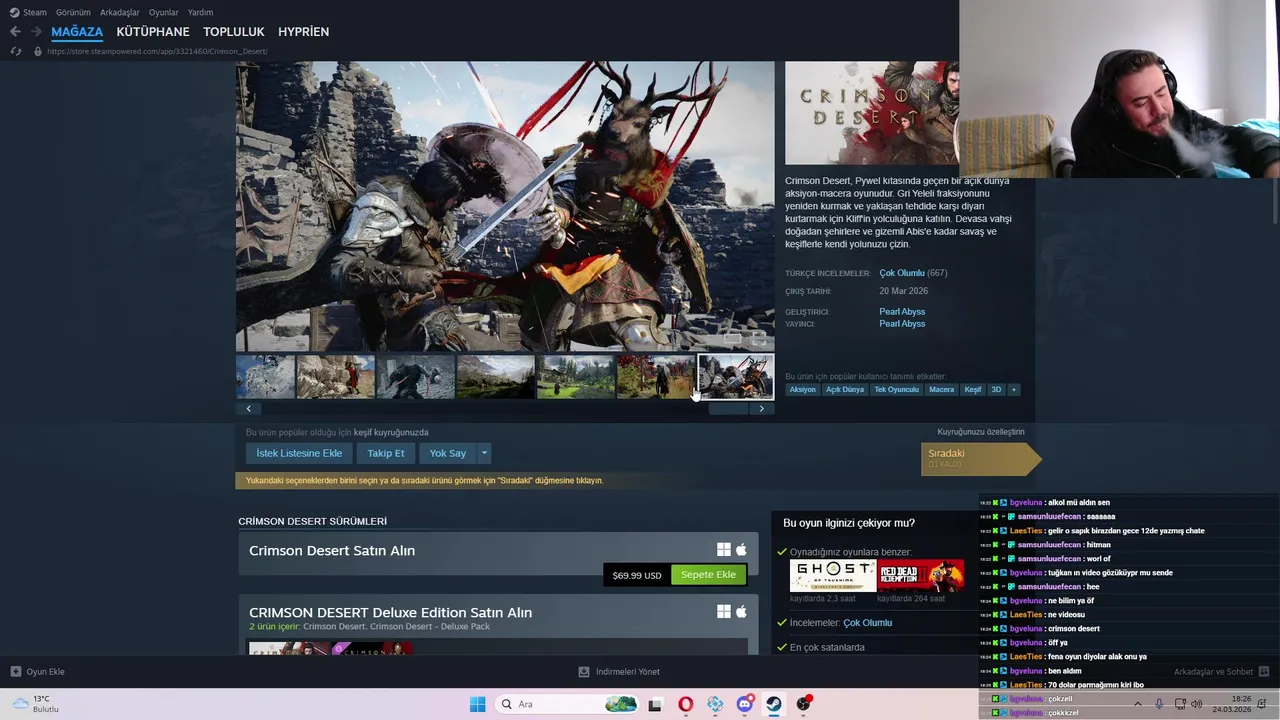Click the store URL address field

(157, 51)
